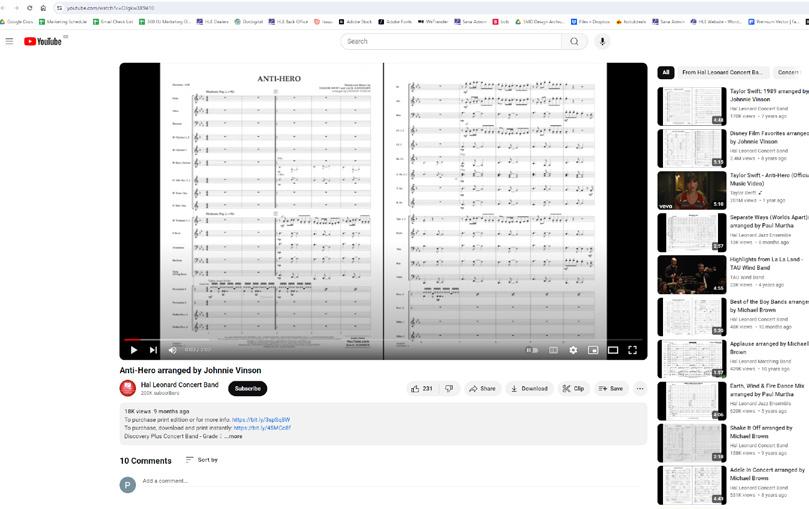This screenshot has width=809, height=509.
Task: Click the browser address bar URL
Action: (110, 8)
